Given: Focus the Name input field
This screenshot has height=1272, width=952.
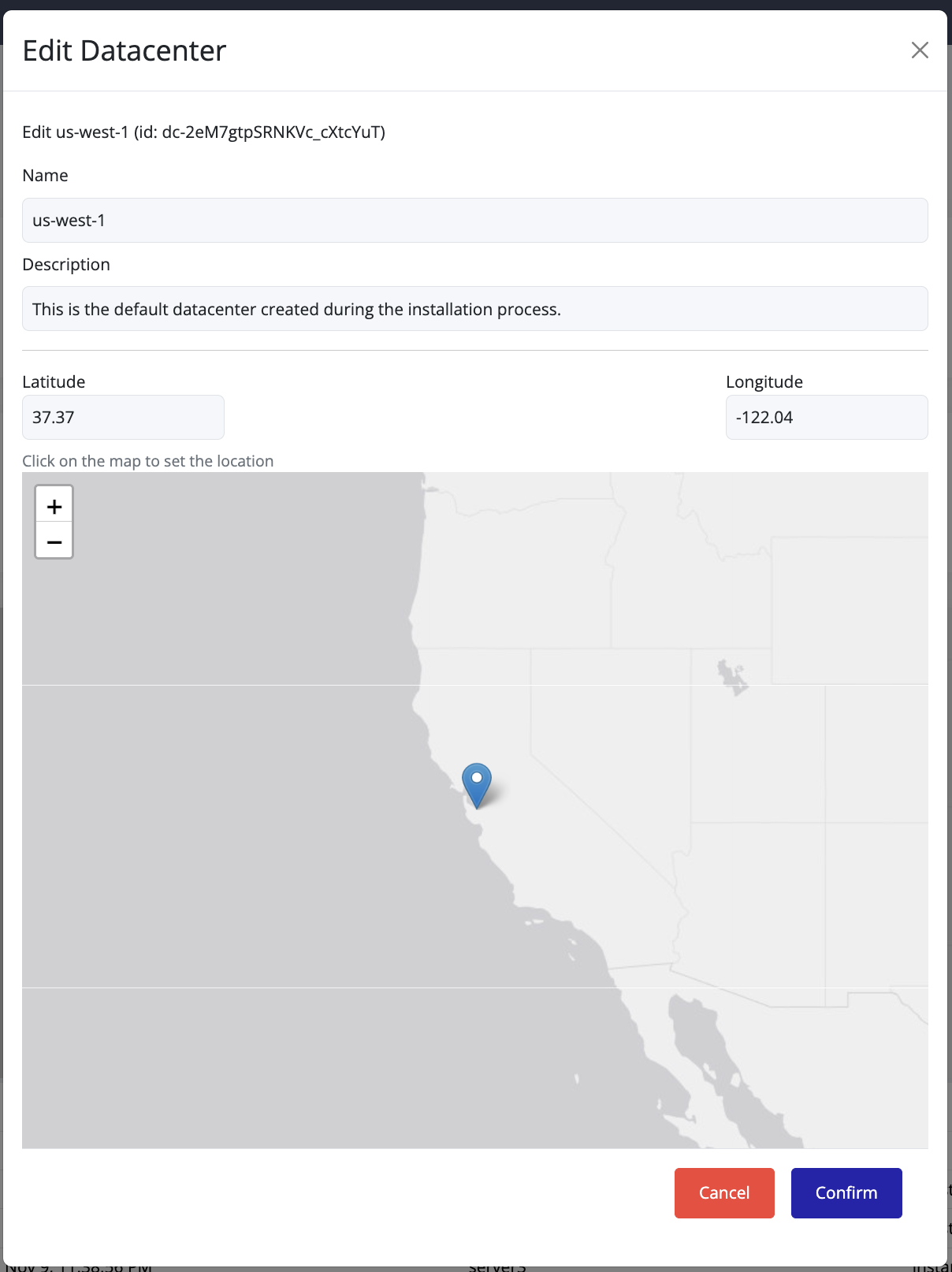Looking at the screenshot, I should (474, 221).
